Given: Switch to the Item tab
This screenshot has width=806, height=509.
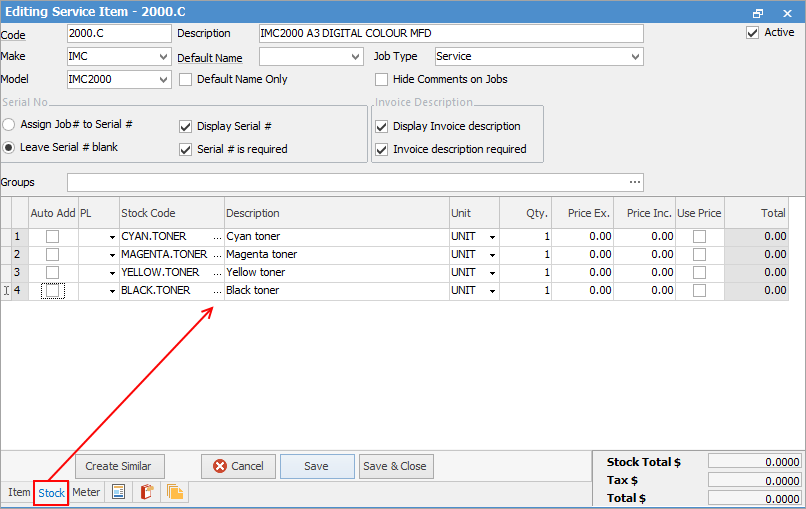Looking at the screenshot, I should [19, 493].
